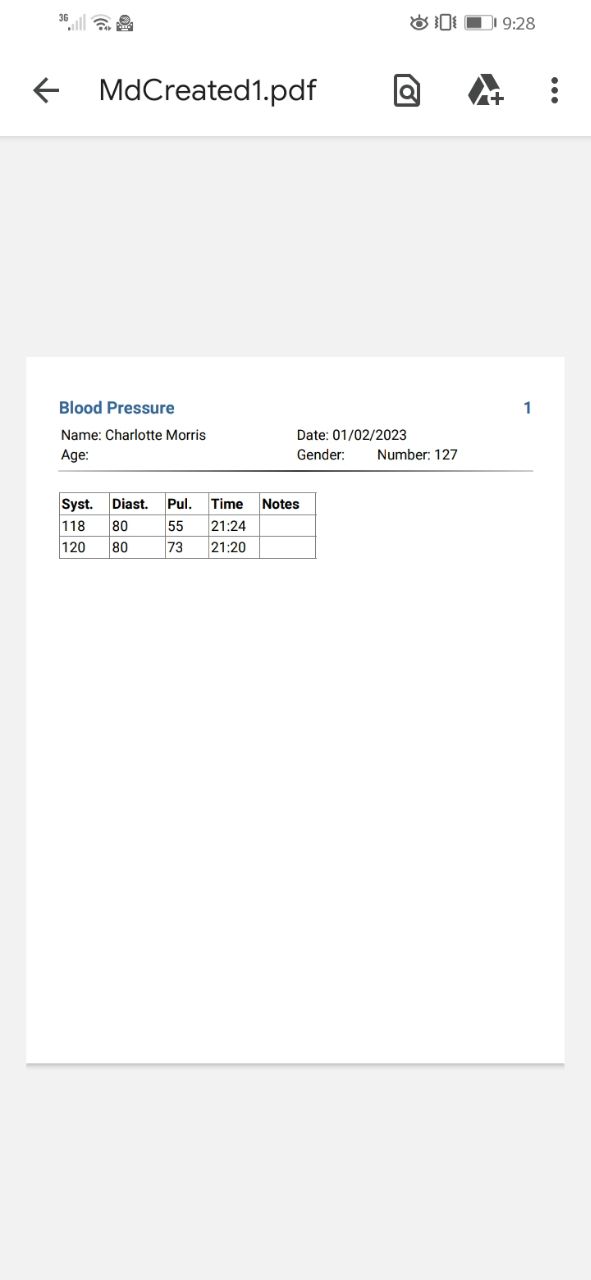This screenshot has width=591, height=1280.
Task: Open the three-dot overflow menu
Action: 554,91
